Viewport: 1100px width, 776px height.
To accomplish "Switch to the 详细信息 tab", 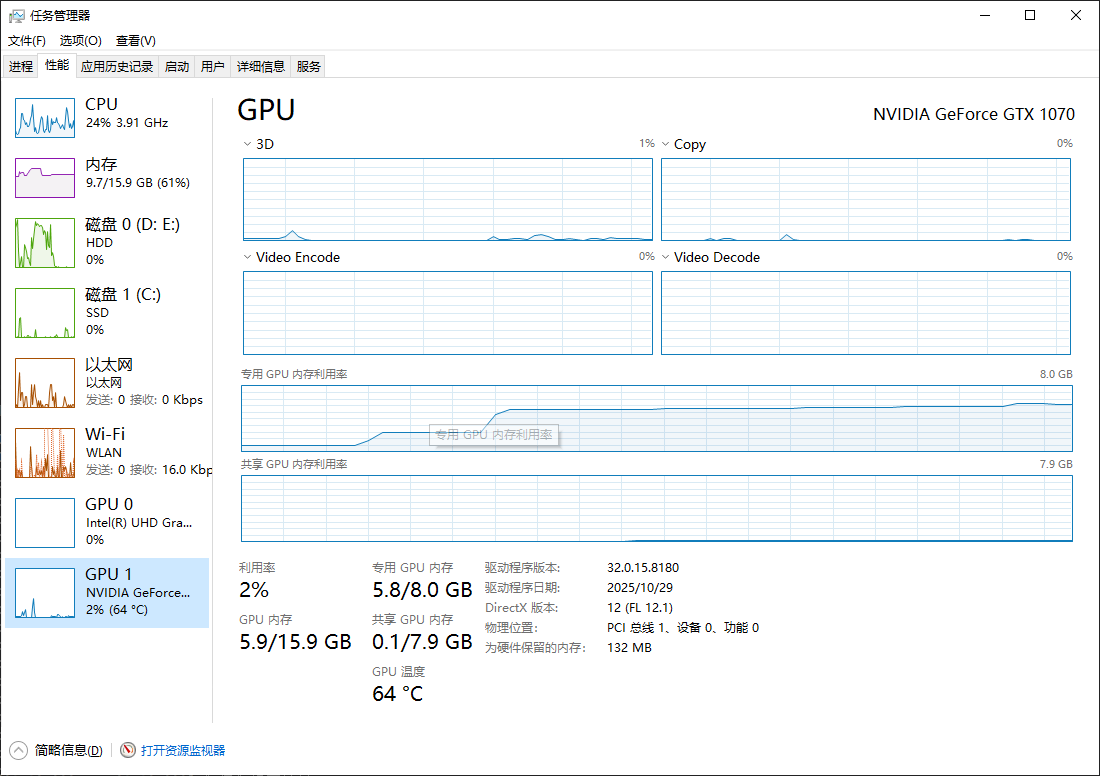I will tap(260, 67).
